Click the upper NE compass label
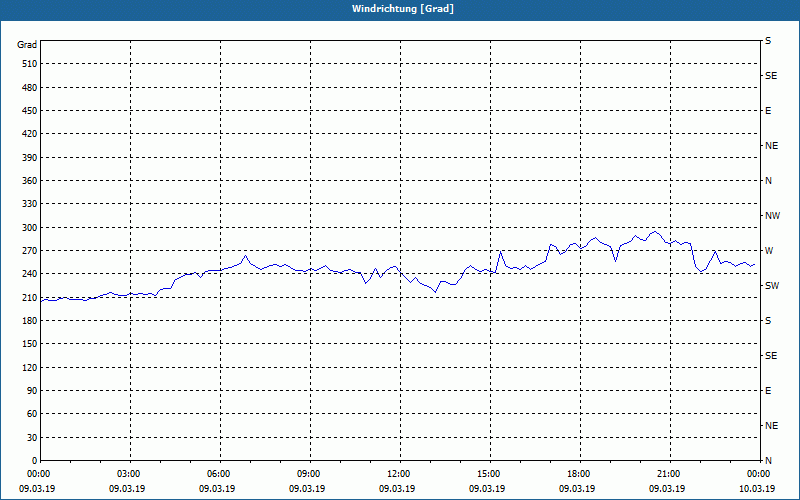 pyautogui.click(x=771, y=146)
